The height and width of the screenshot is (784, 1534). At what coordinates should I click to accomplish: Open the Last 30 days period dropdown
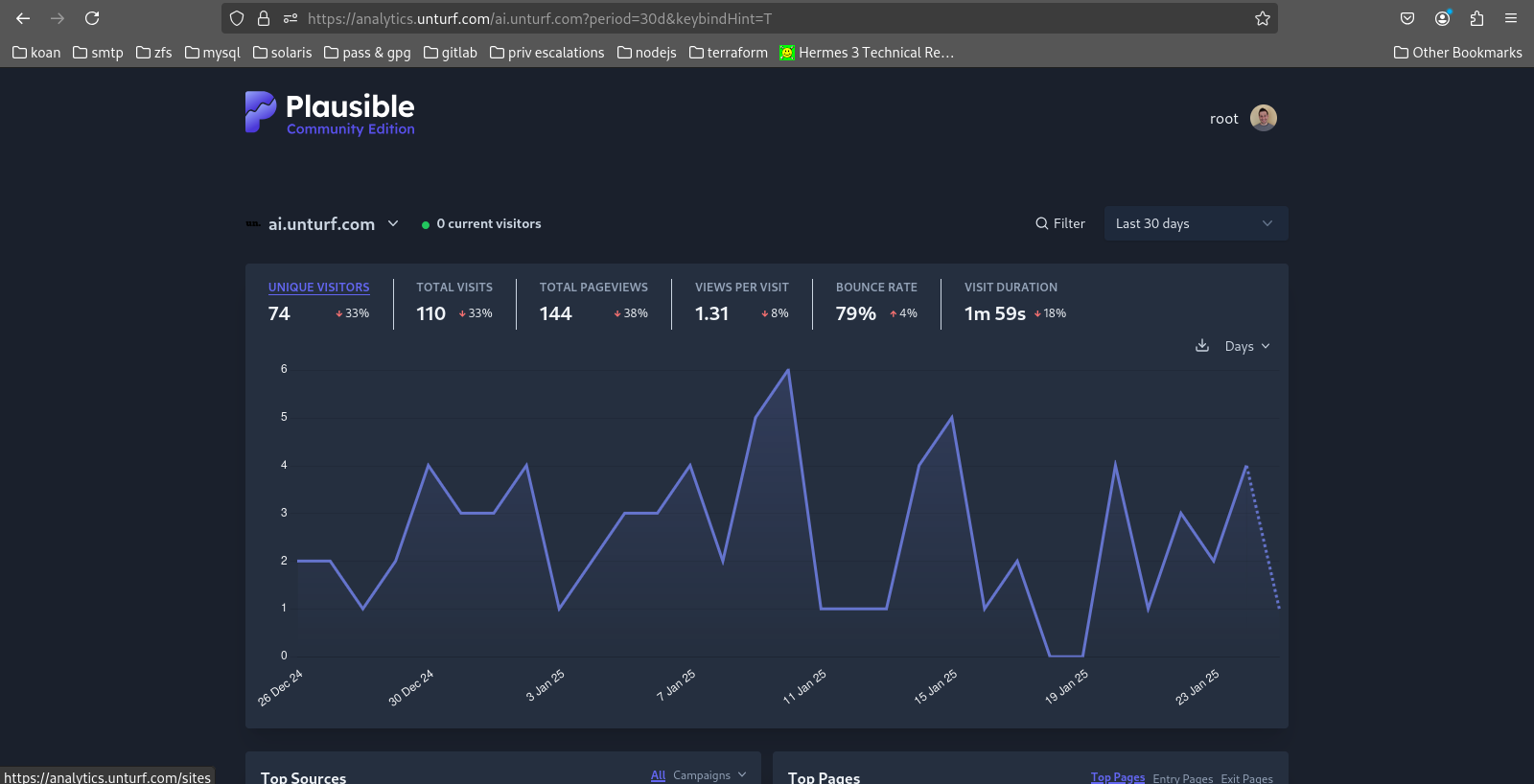[x=1196, y=223]
